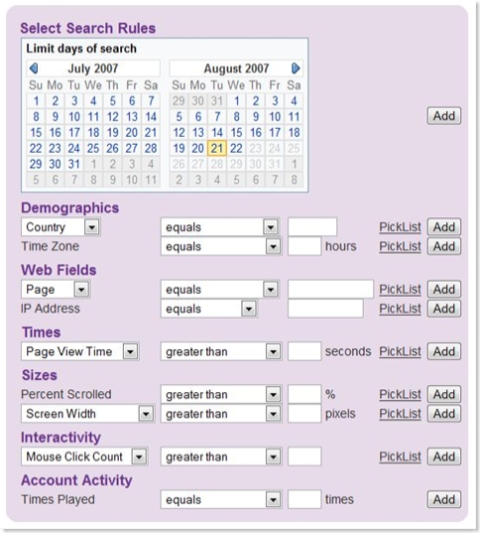The width and height of the screenshot is (480, 533).
Task: Go to previous month using left arrow
Action: tap(34, 68)
